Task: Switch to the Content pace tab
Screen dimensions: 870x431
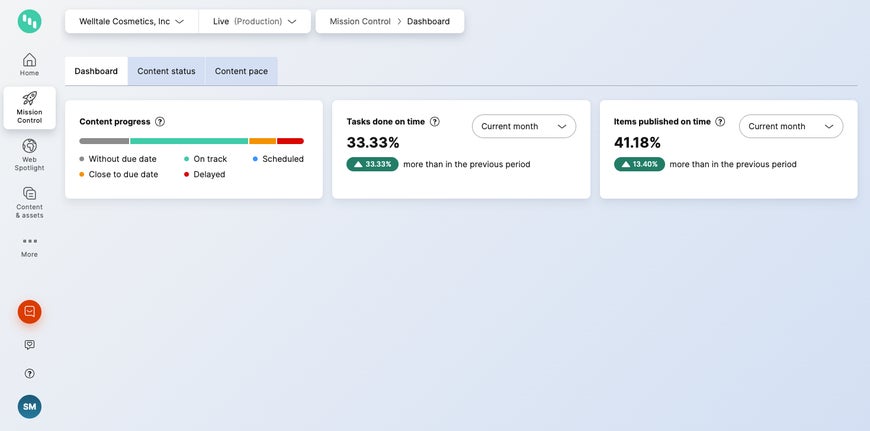Action: [x=241, y=71]
